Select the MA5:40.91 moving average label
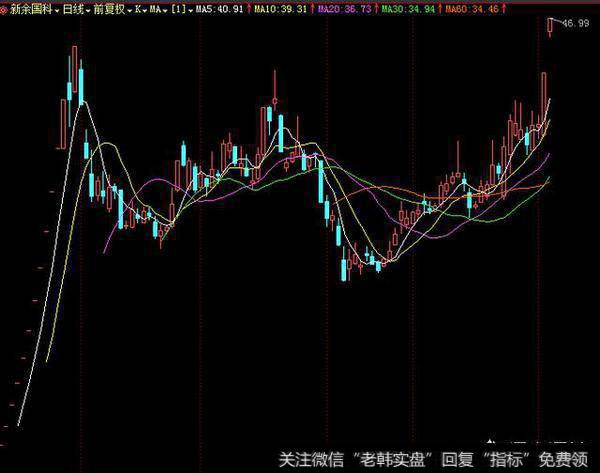 pos(218,8)
